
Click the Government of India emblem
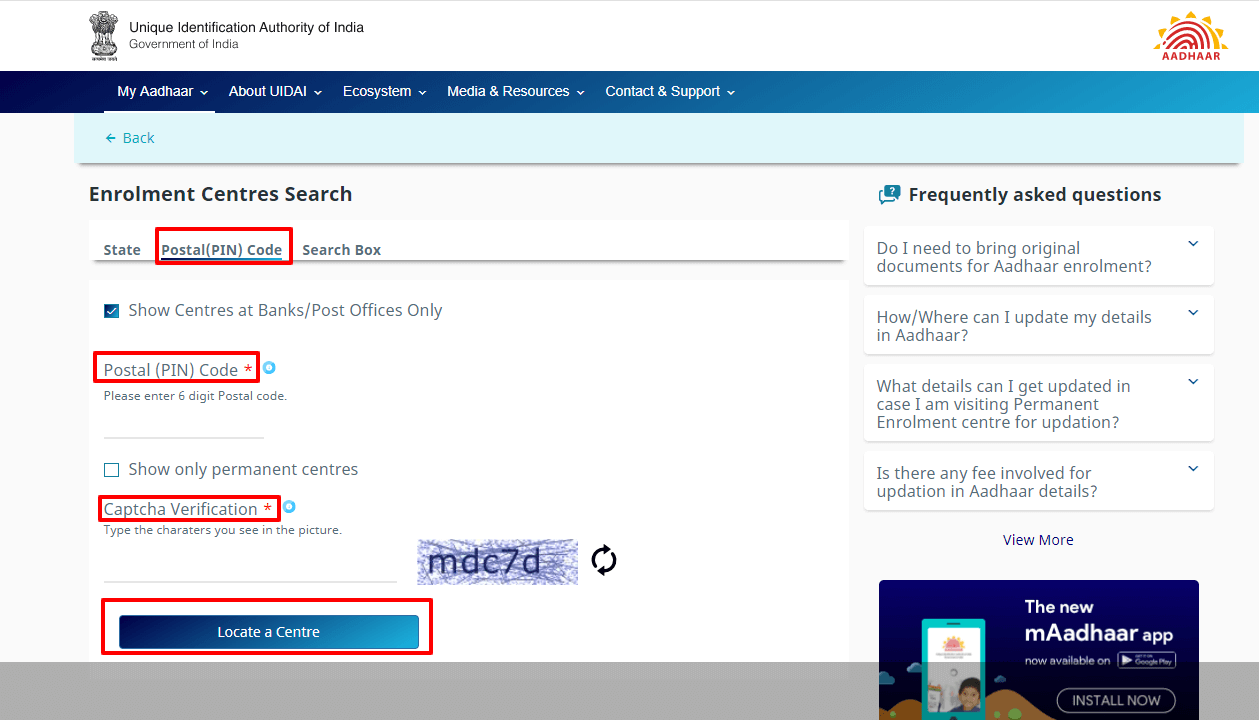[103, 36]
